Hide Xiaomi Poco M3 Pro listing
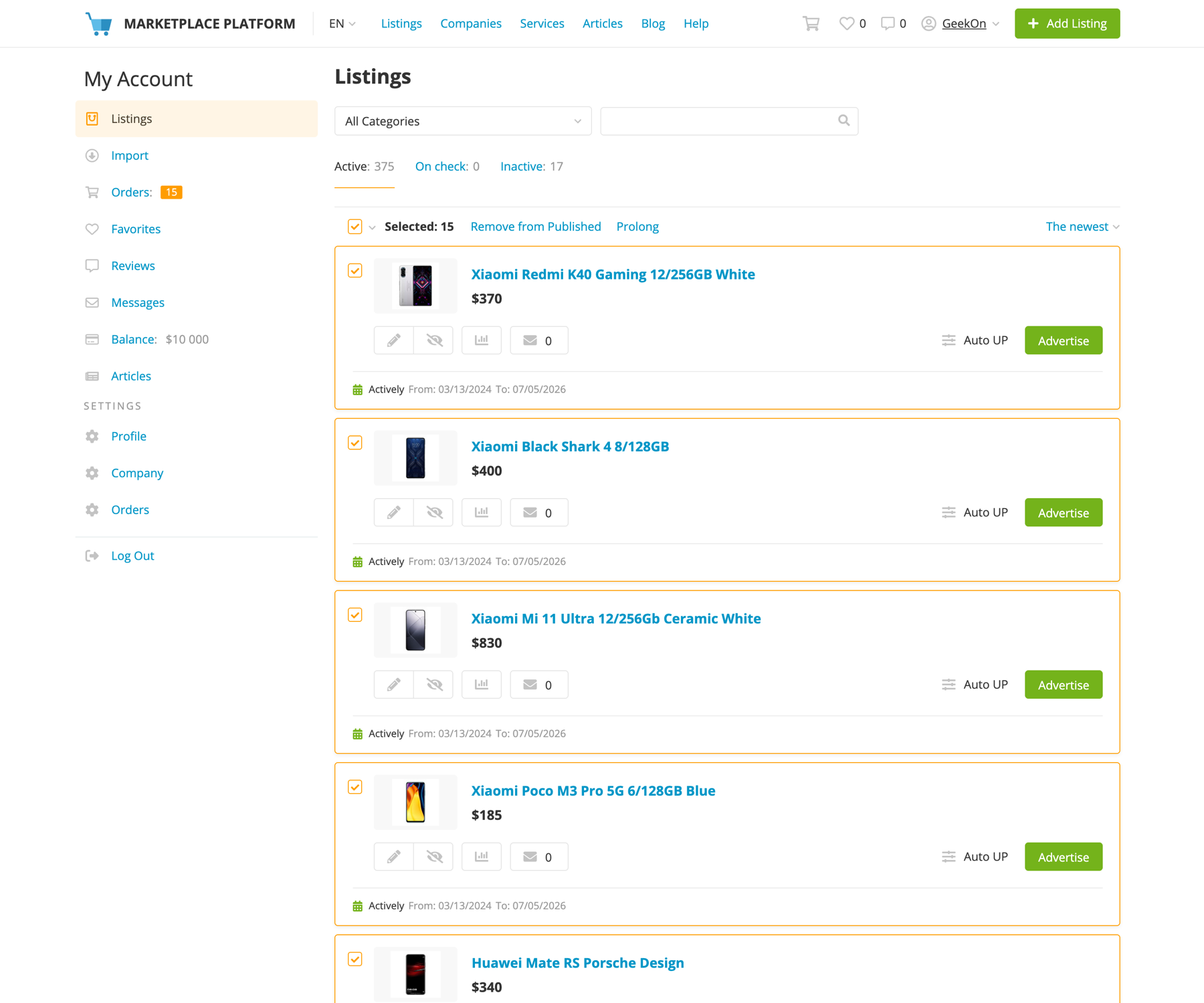1204x1003 pixels. point(433,857)
